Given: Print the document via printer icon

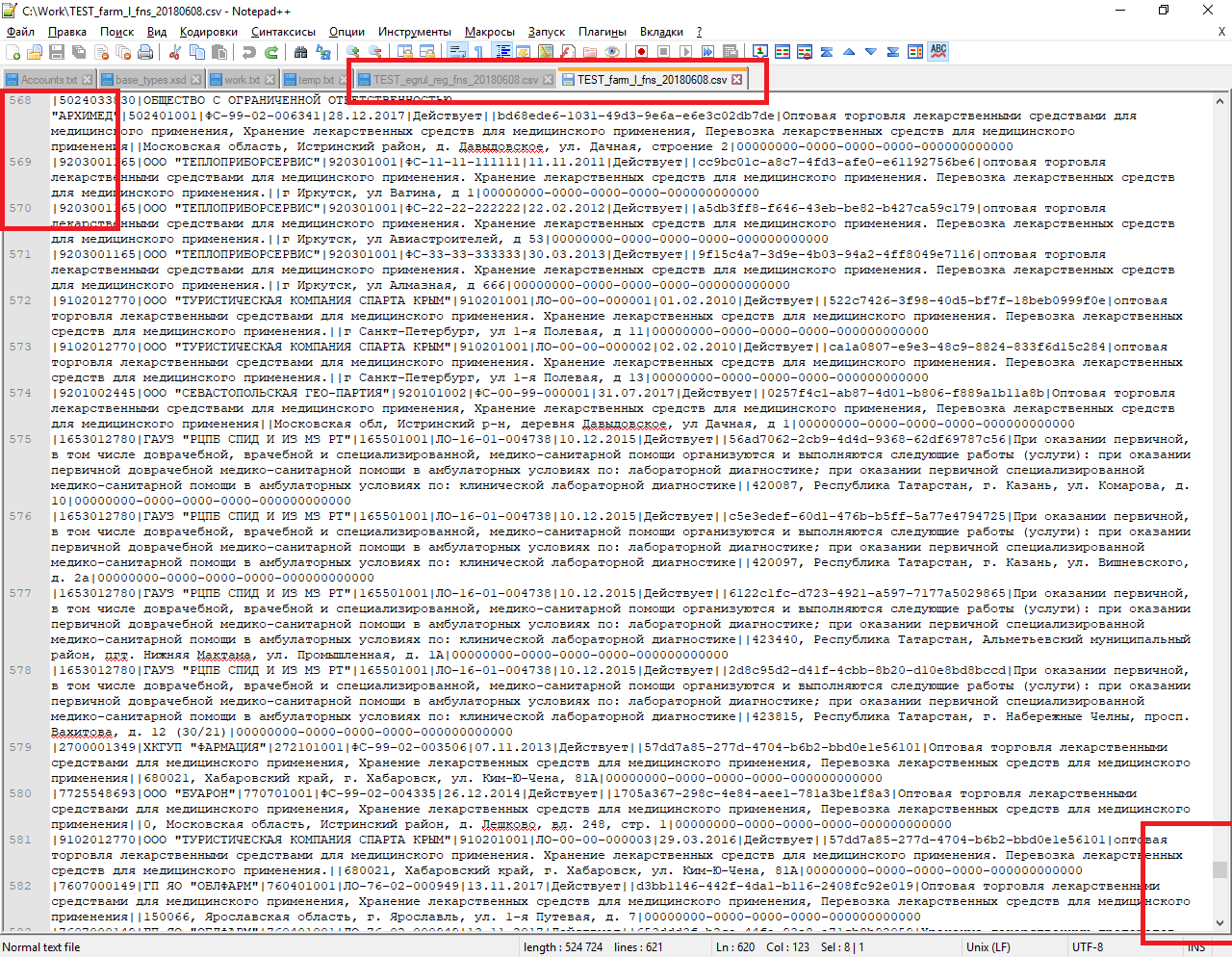Looking at the screenshot, I should coord(146,52).
